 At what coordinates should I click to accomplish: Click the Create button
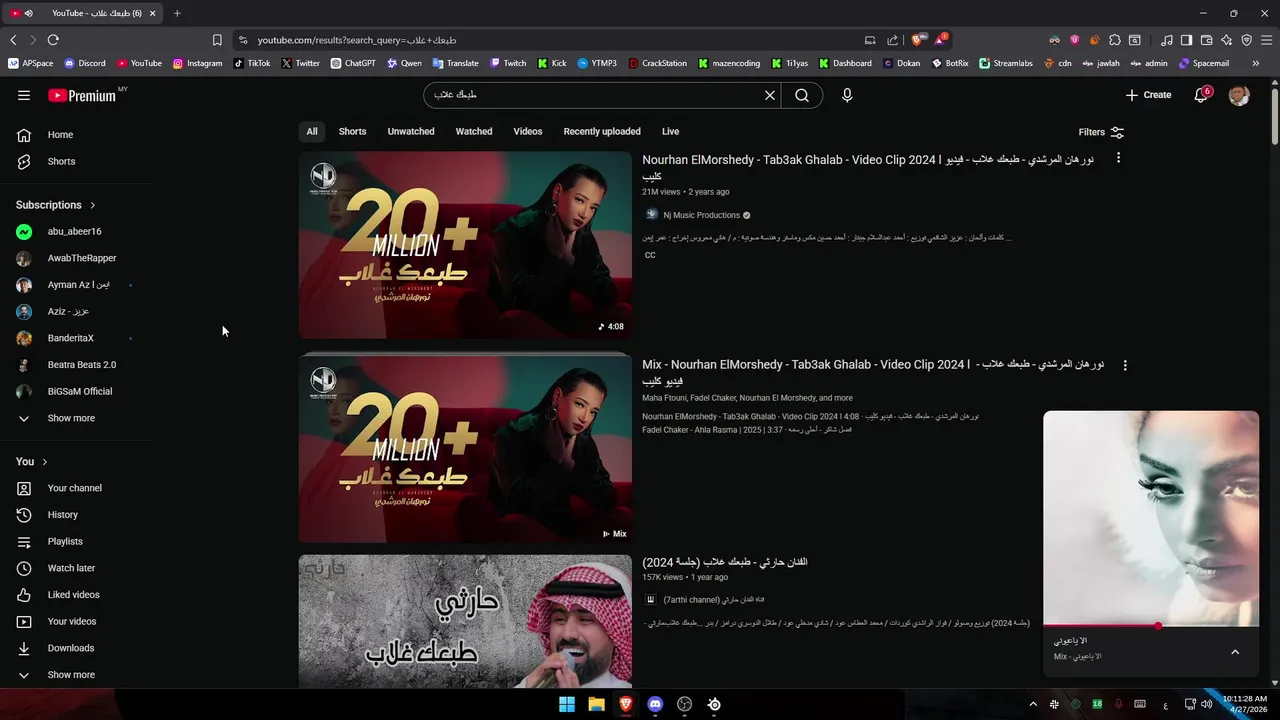1148,95
